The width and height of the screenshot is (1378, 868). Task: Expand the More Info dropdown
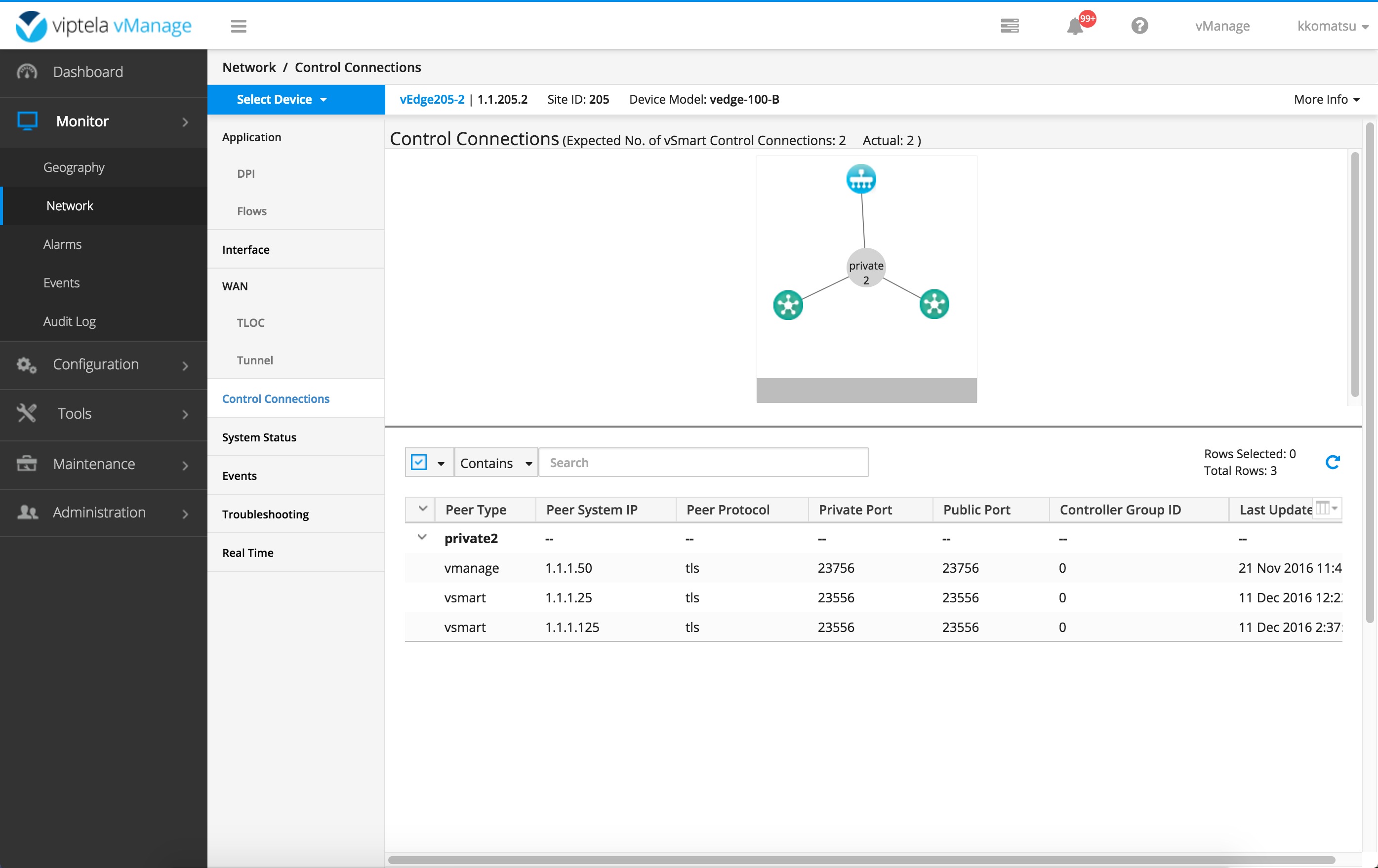point(1326,99)
